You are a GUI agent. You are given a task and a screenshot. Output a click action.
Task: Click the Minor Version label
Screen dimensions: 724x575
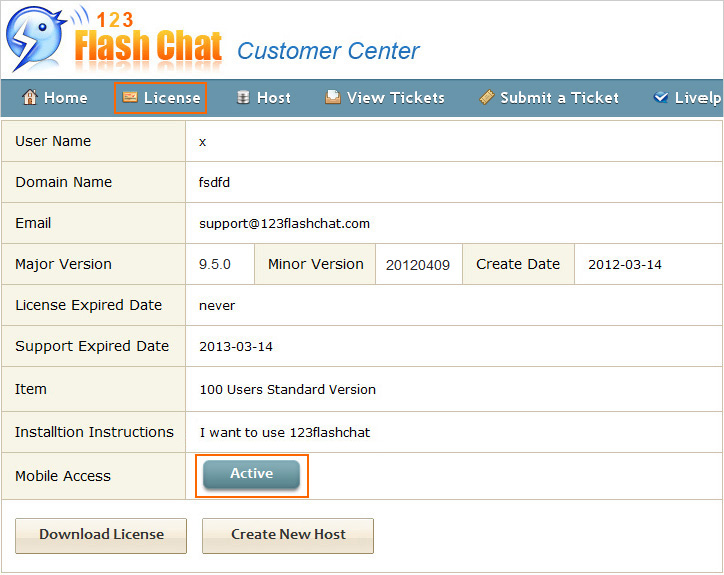tap(316, 264)
